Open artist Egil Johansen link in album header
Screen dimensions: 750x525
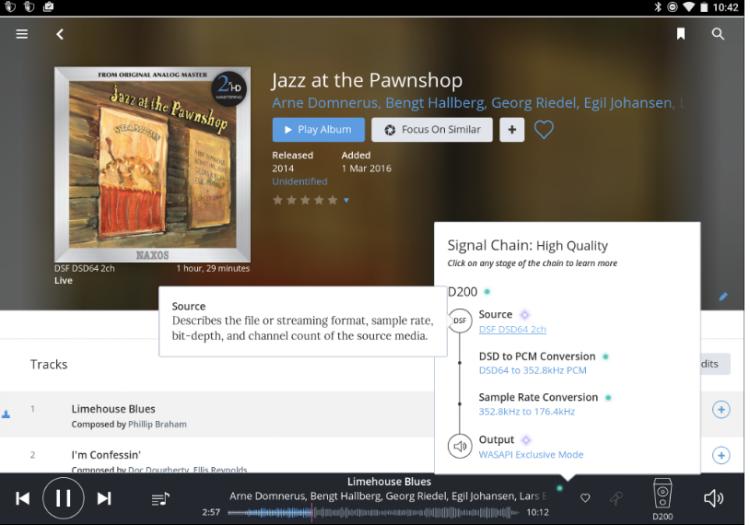click(x=628, y=103)
